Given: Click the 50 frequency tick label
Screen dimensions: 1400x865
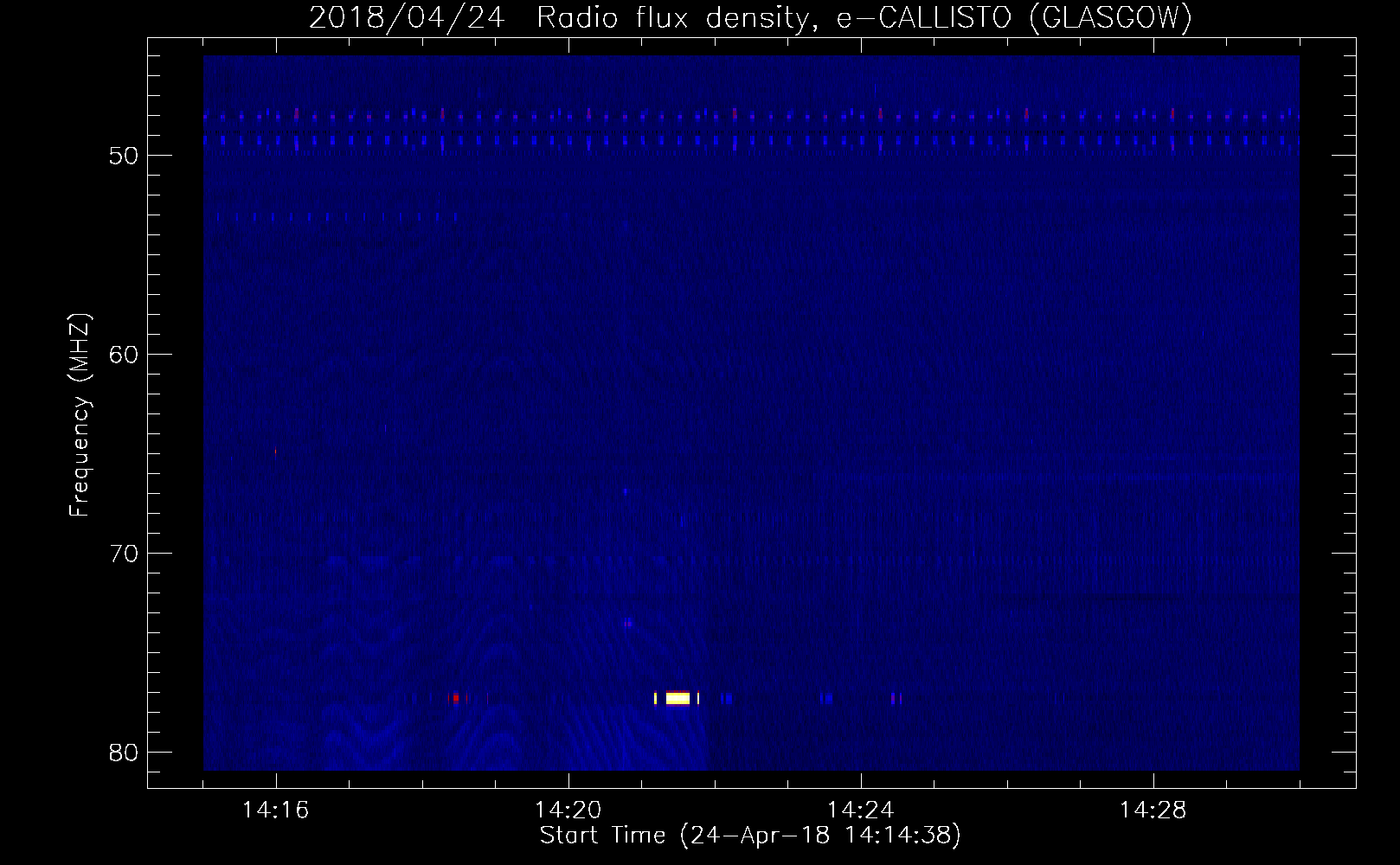Looking at the screenshot, I should [124, 156].
